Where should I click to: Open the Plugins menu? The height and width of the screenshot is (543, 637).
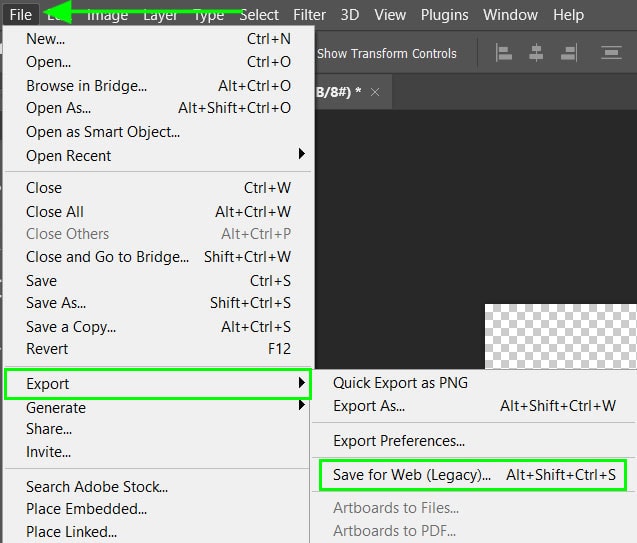point(444,15)
